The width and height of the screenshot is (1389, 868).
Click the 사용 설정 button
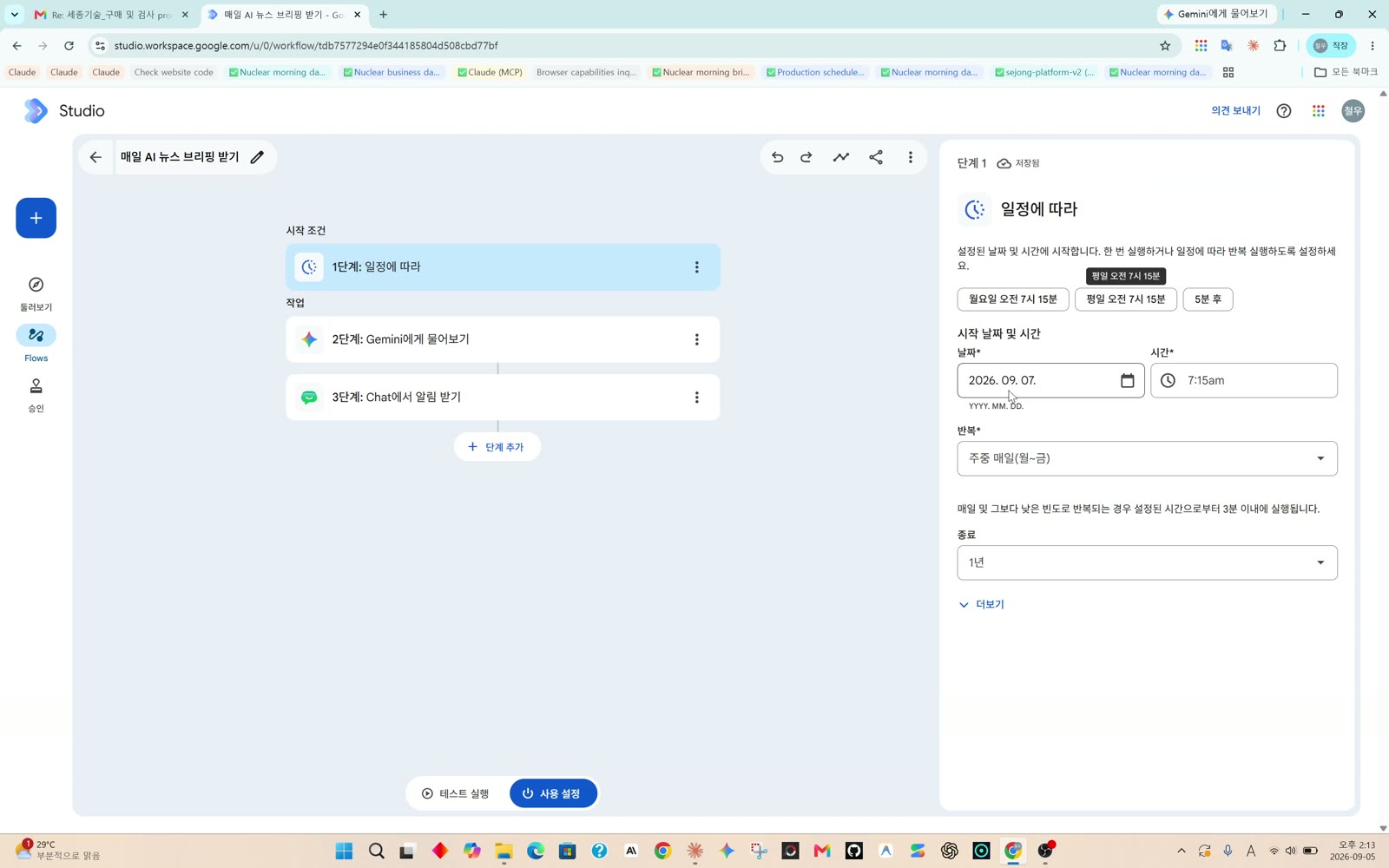click(x=553, y=793)
